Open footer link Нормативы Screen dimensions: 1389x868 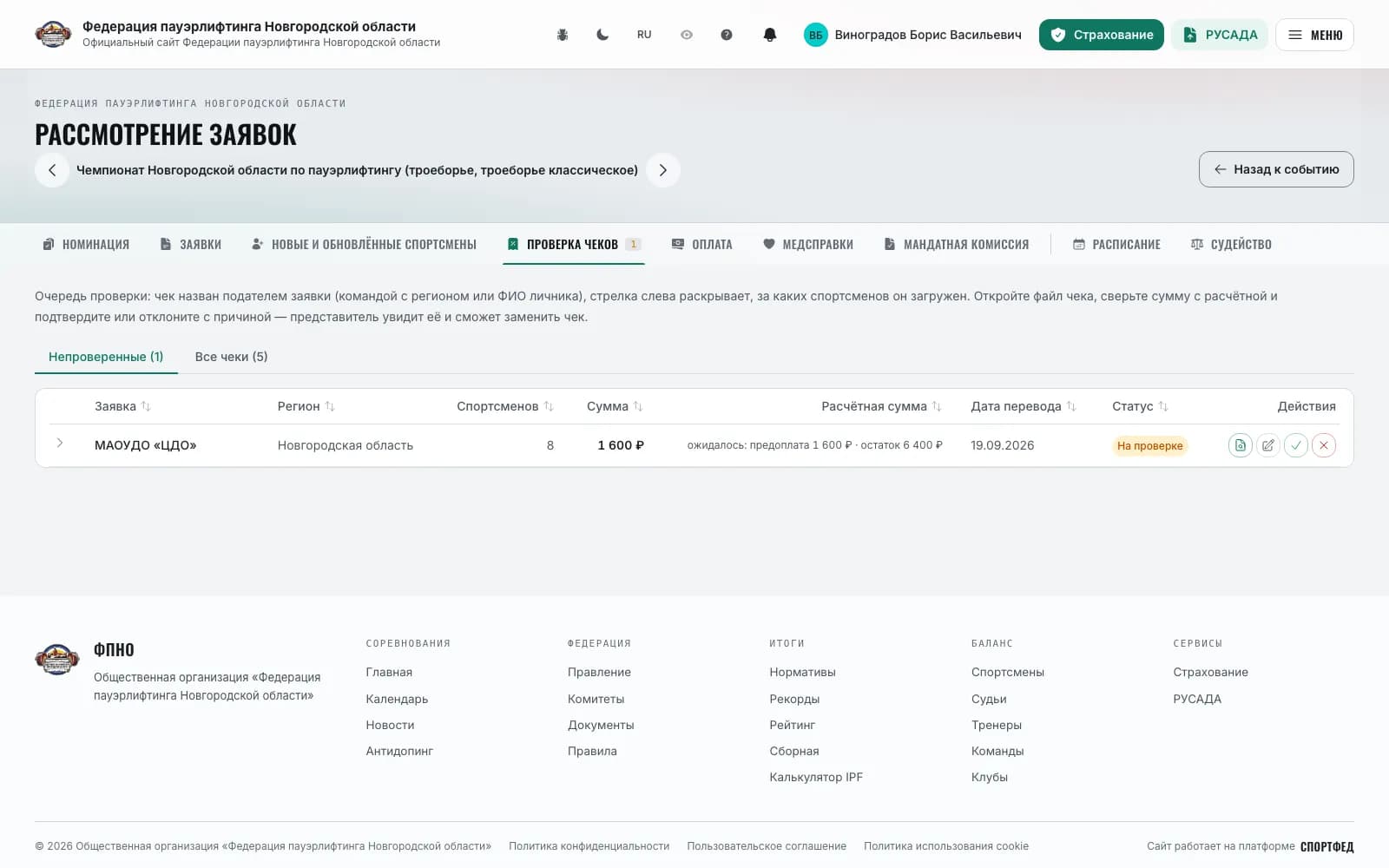point(802,672)
